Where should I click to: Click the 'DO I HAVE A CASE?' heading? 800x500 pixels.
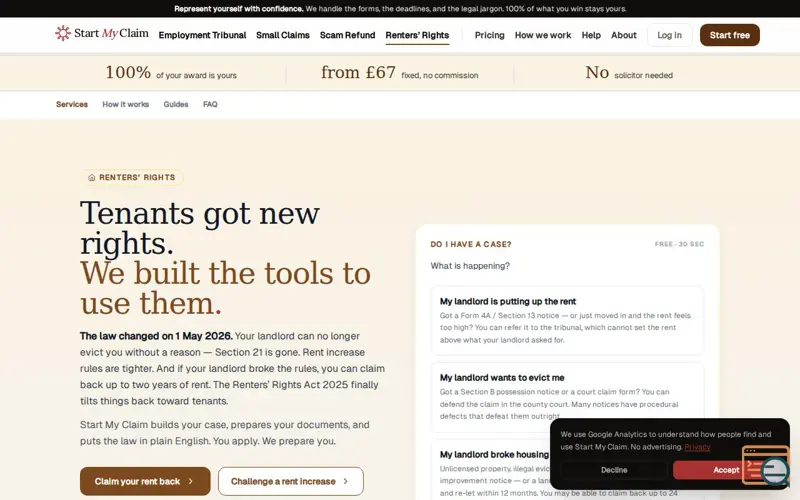tap(470, 244)
